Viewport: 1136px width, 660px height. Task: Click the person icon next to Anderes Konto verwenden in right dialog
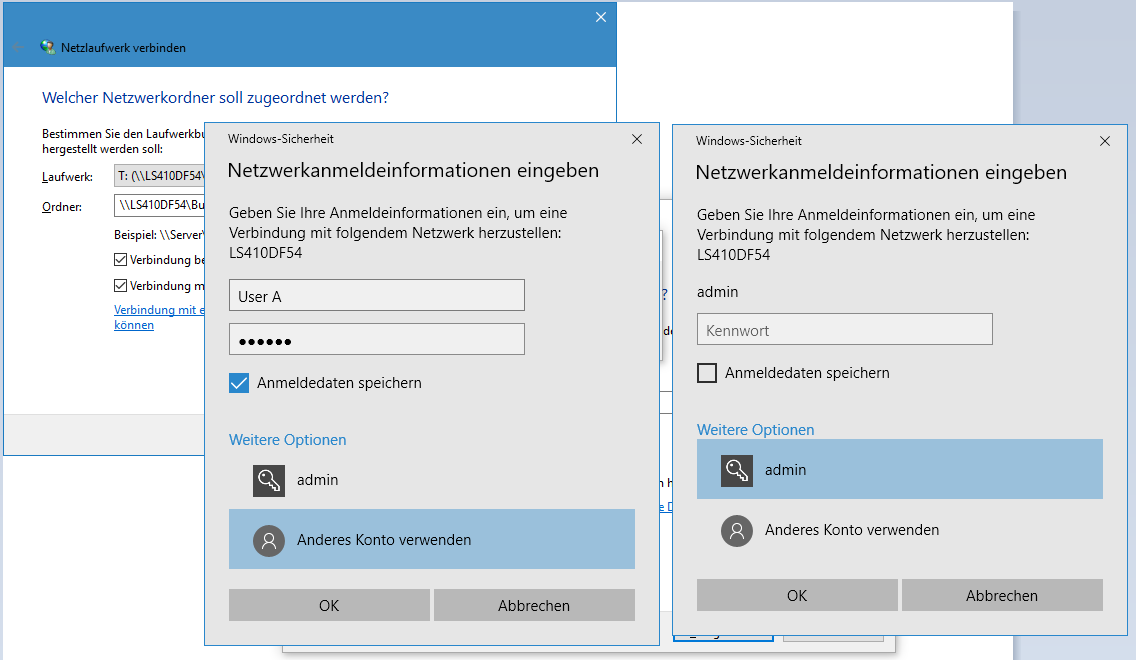point(737,530)
